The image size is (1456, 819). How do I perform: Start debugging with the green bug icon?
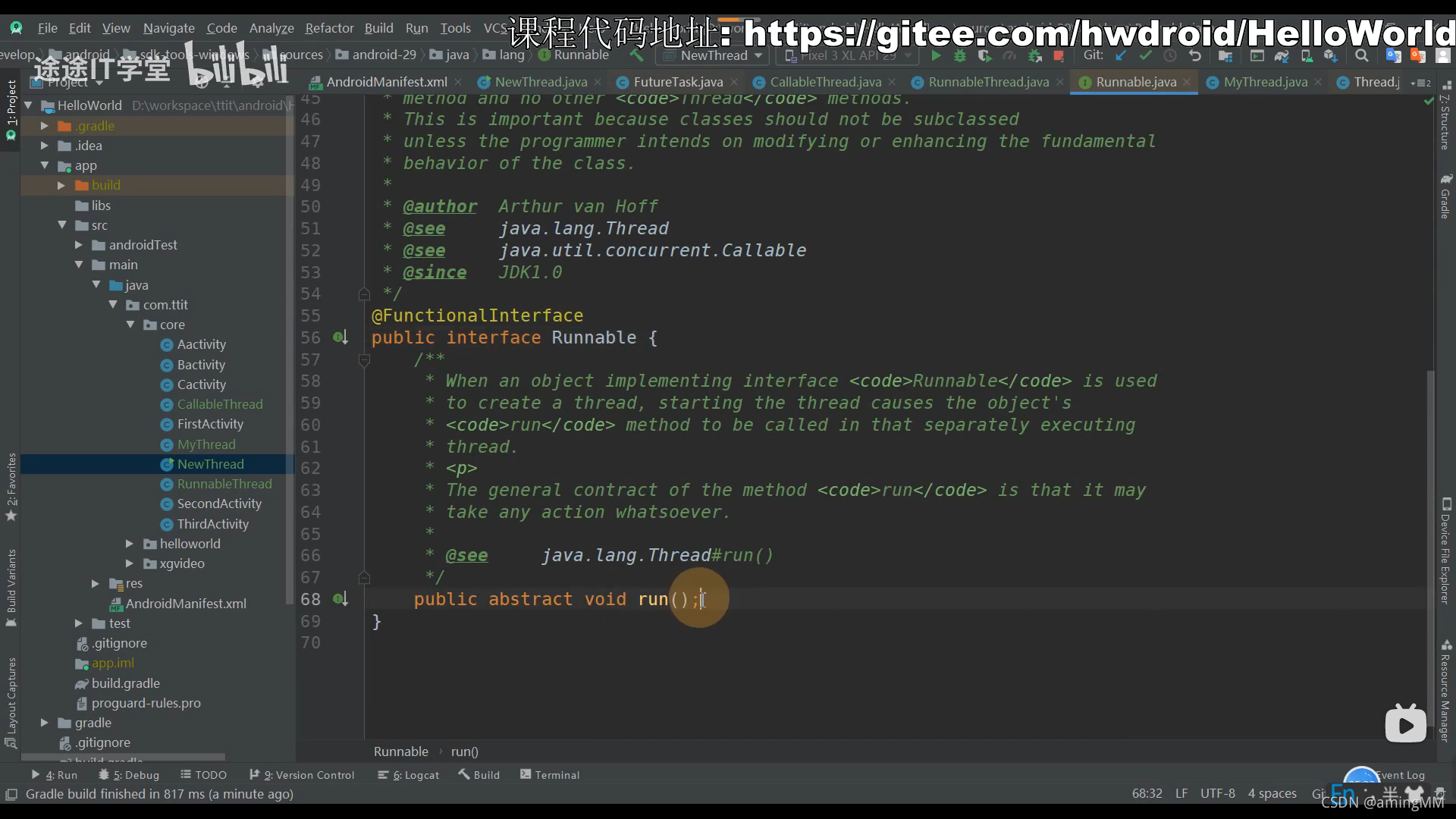click(960, 55)
